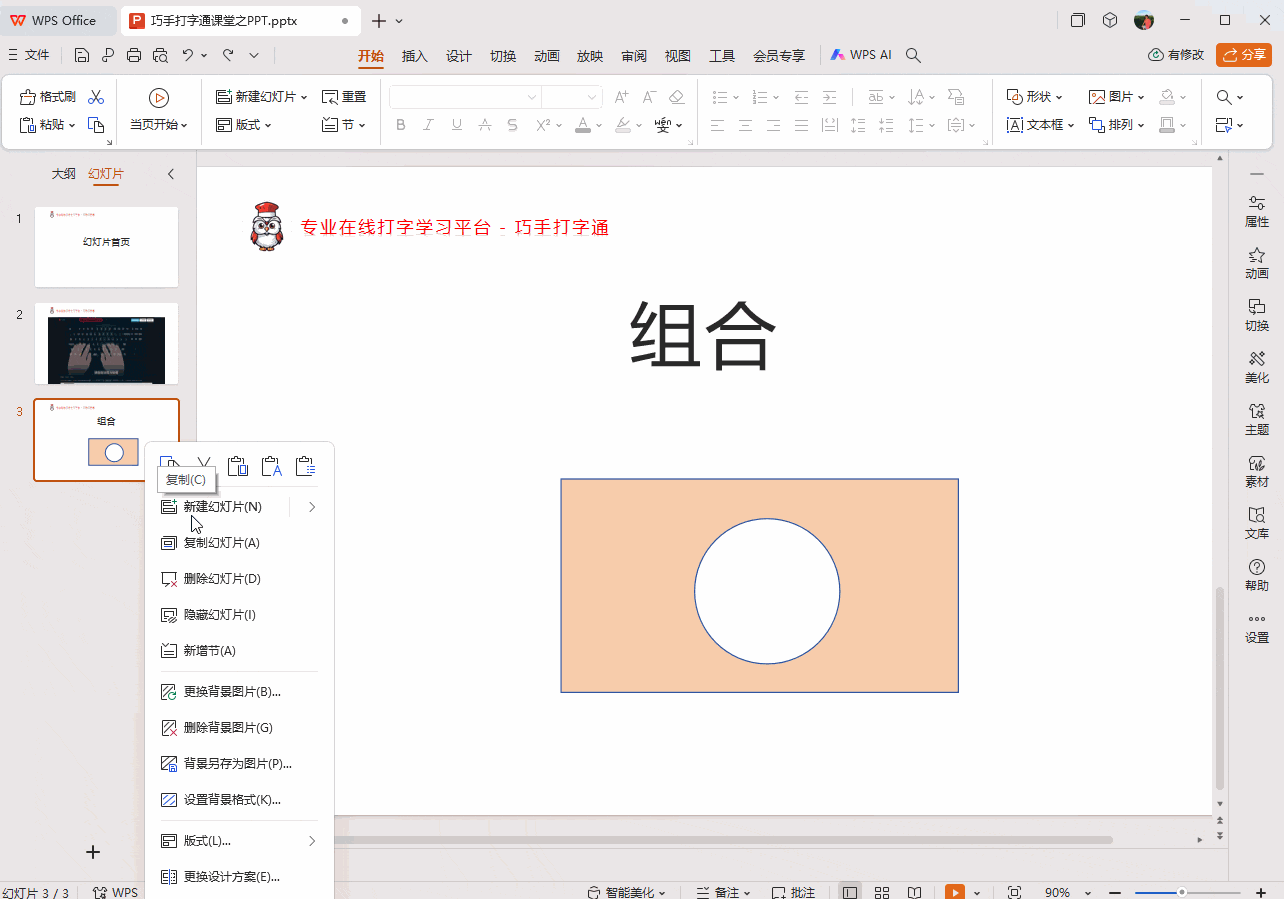The height and width of the screenshot is (899, 1284).
Task: Switch to slide sorter view icon in status bar
Action: click(882, 892)
